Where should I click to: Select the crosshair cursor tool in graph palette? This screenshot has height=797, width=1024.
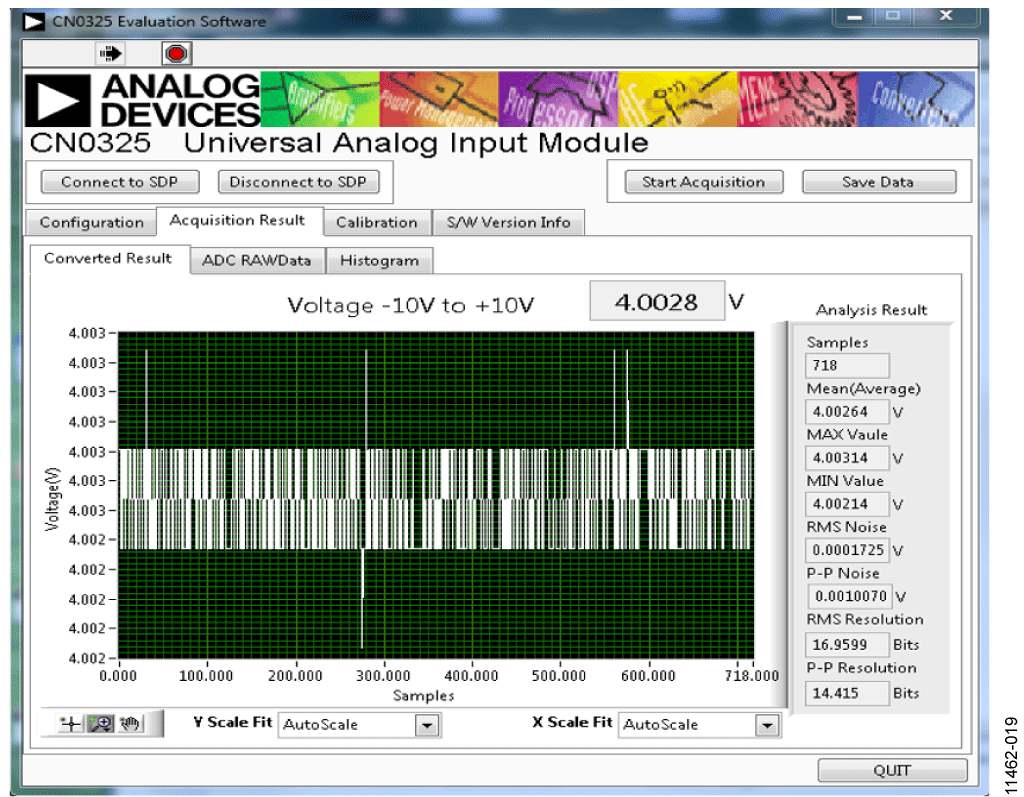[69, 723]
